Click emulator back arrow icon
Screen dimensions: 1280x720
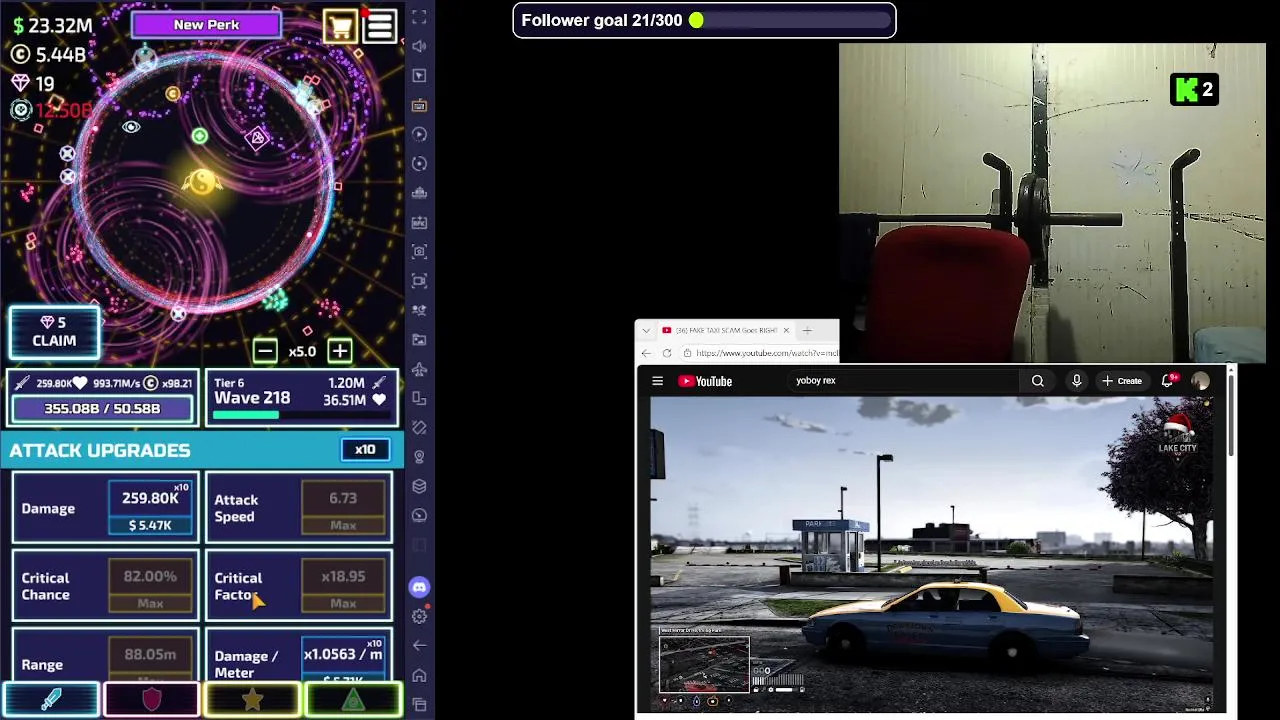point(419,646)
